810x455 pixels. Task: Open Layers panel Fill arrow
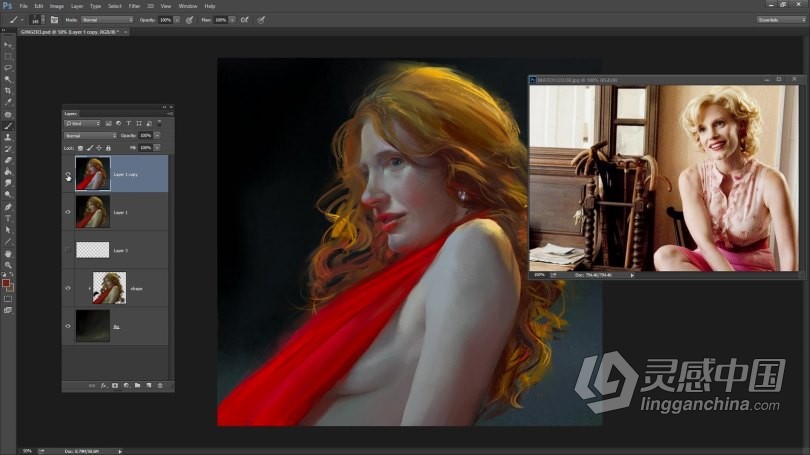point(157,148)
